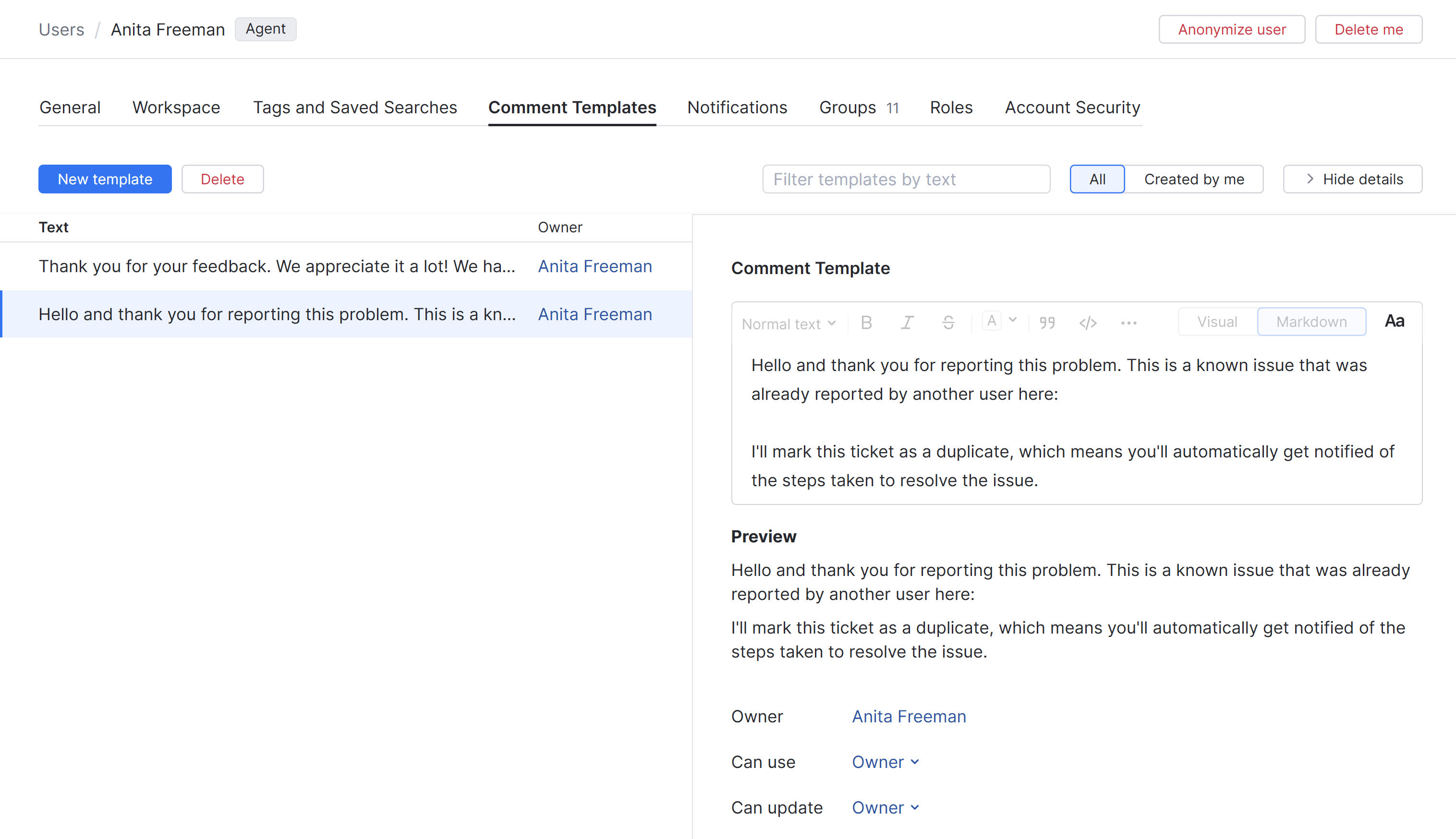The image size is (1456, 839).
Task: Expand the Can update Owner dropdown
Action: (885, 807)
